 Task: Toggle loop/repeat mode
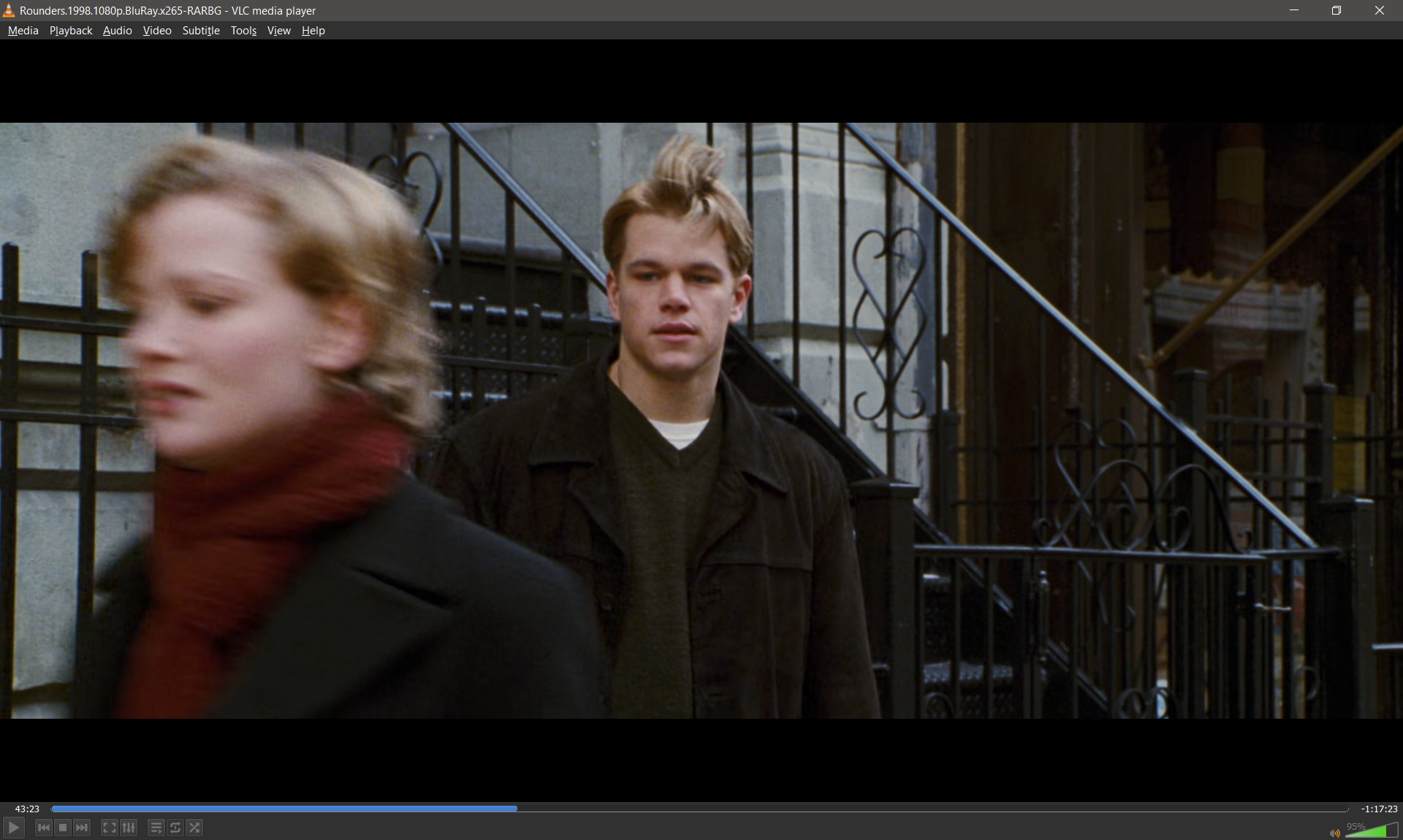175,828
